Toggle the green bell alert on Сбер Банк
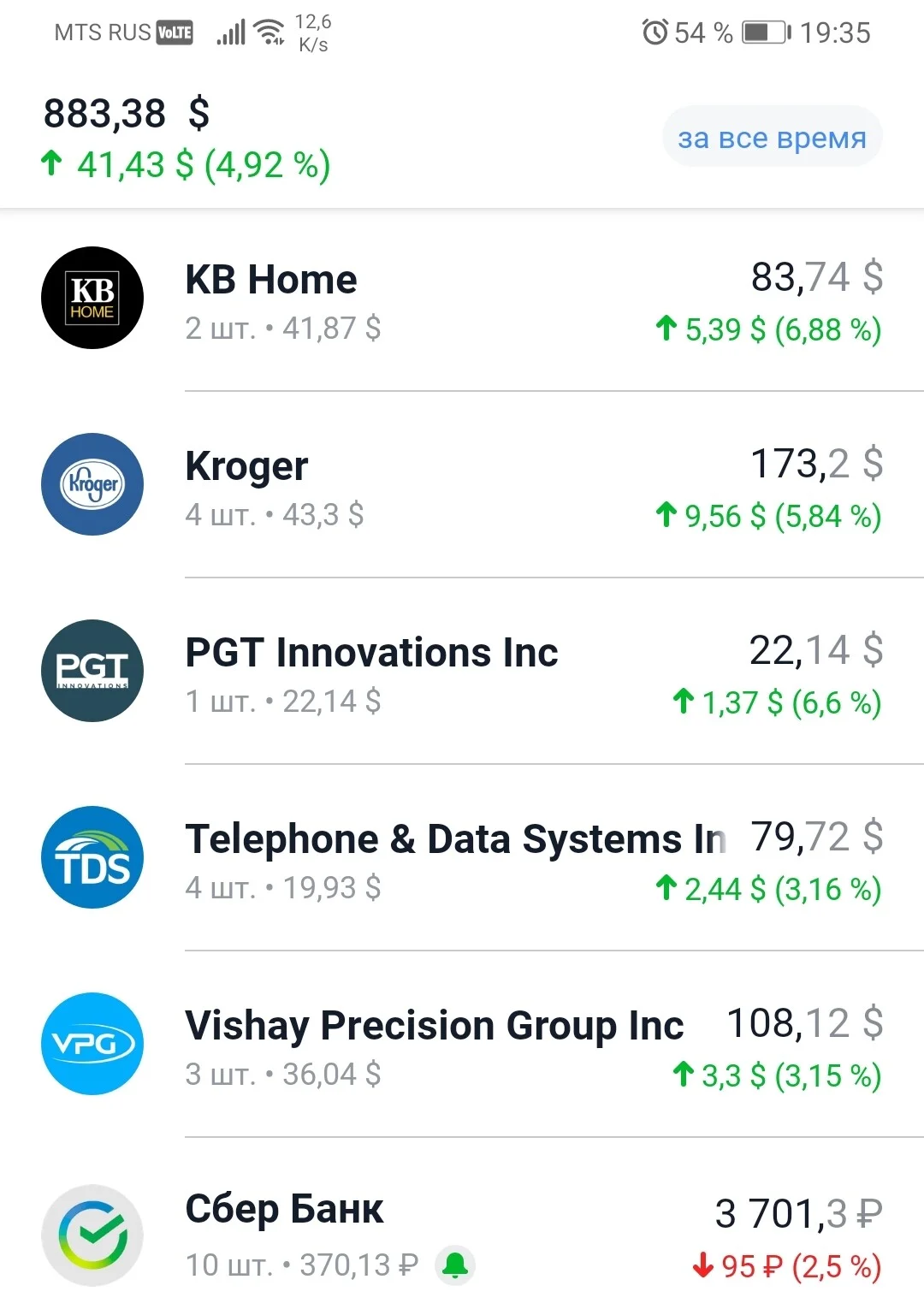924x1315 pixels. (455, 1265)
